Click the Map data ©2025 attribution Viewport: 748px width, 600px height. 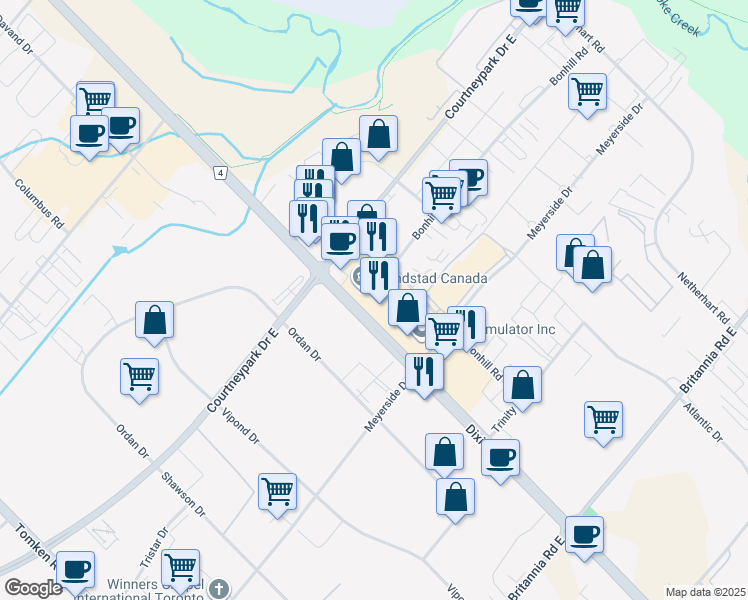pos(704,592)
